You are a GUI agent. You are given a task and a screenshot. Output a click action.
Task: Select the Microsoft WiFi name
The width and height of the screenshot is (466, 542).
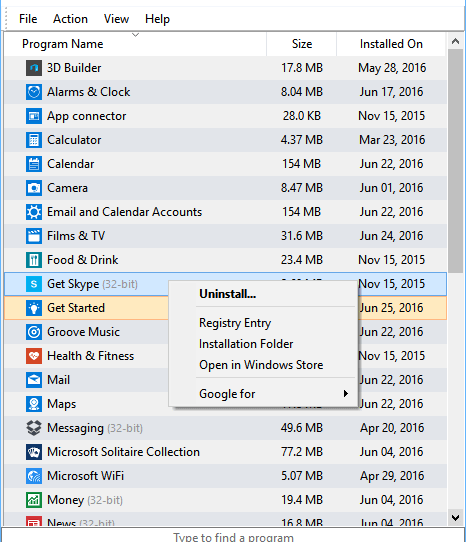click(x=85, y=476)
